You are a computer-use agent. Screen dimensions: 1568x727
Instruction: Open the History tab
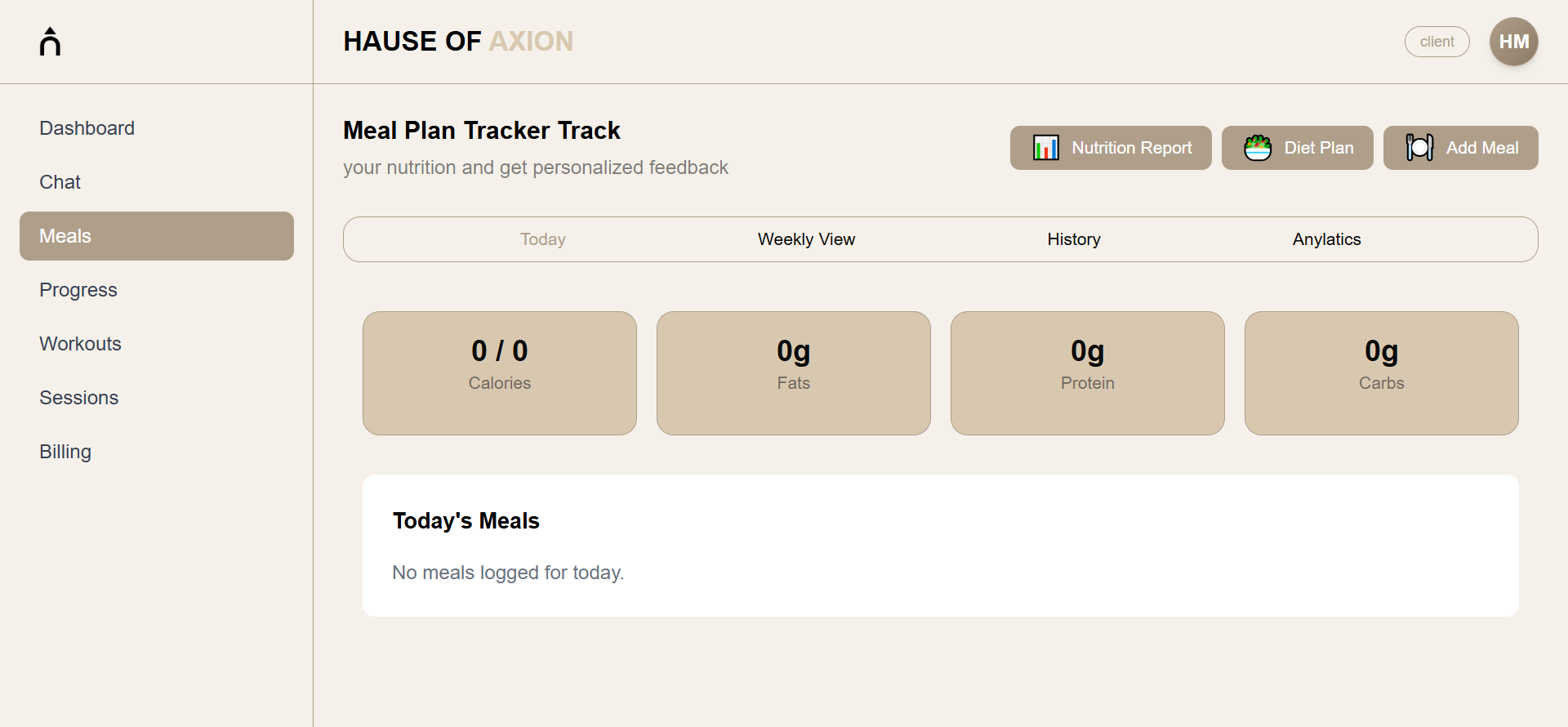pyautogui.click(x=1074, y=239)
